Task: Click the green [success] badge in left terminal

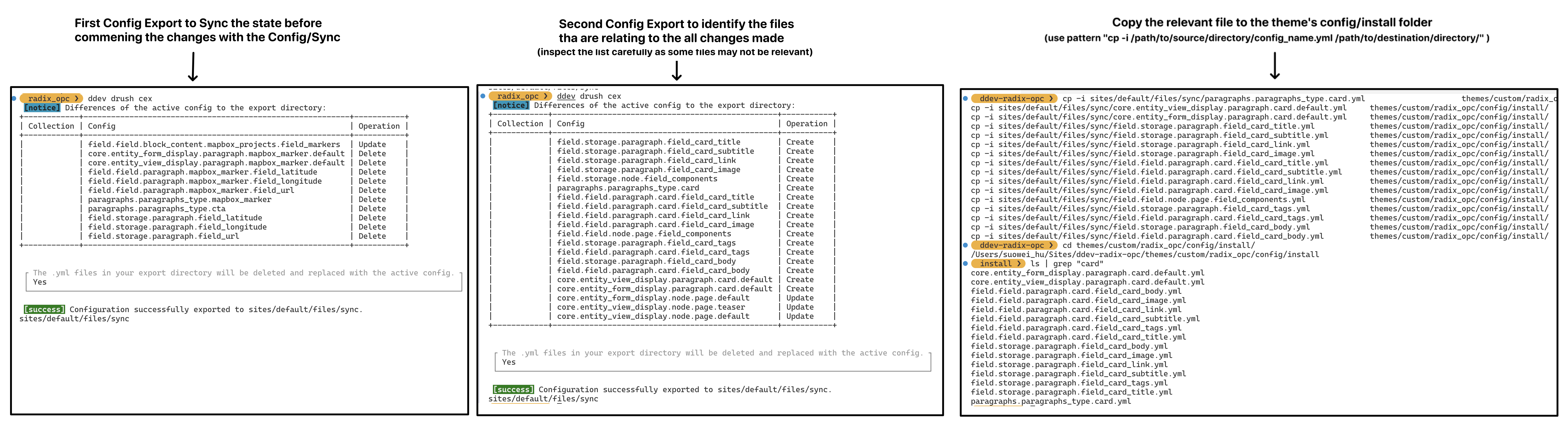Action: pos(44,310)
